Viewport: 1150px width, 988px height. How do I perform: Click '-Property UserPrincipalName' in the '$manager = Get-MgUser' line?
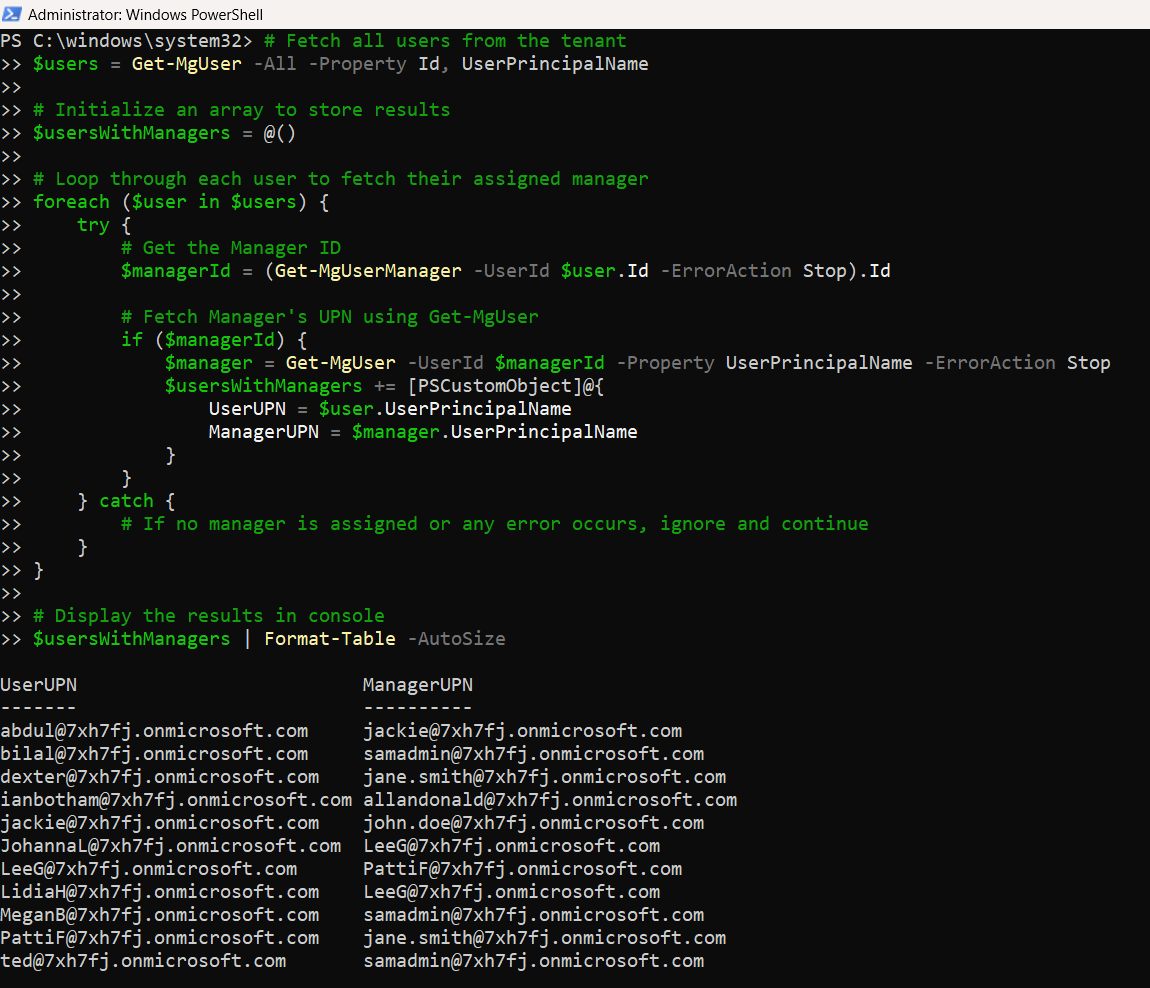click(764, 363)
